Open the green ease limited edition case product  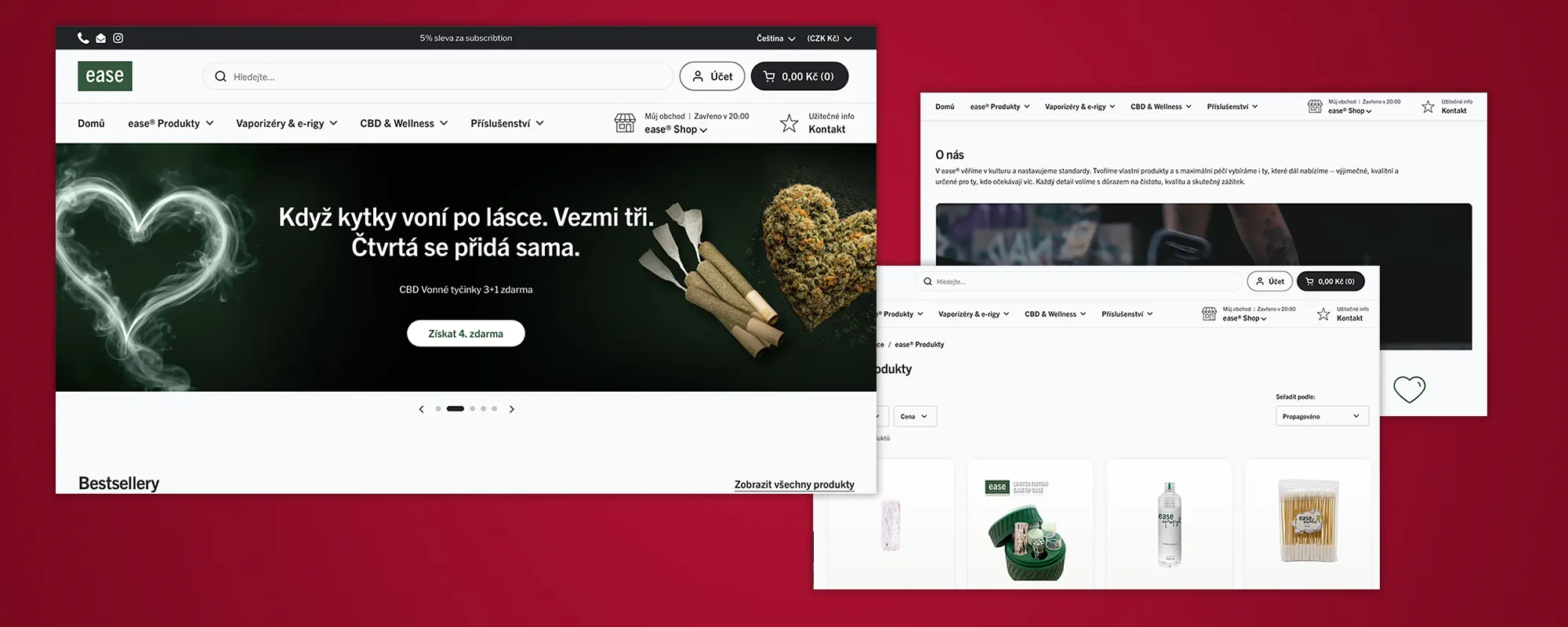(x=1029, y=525)
